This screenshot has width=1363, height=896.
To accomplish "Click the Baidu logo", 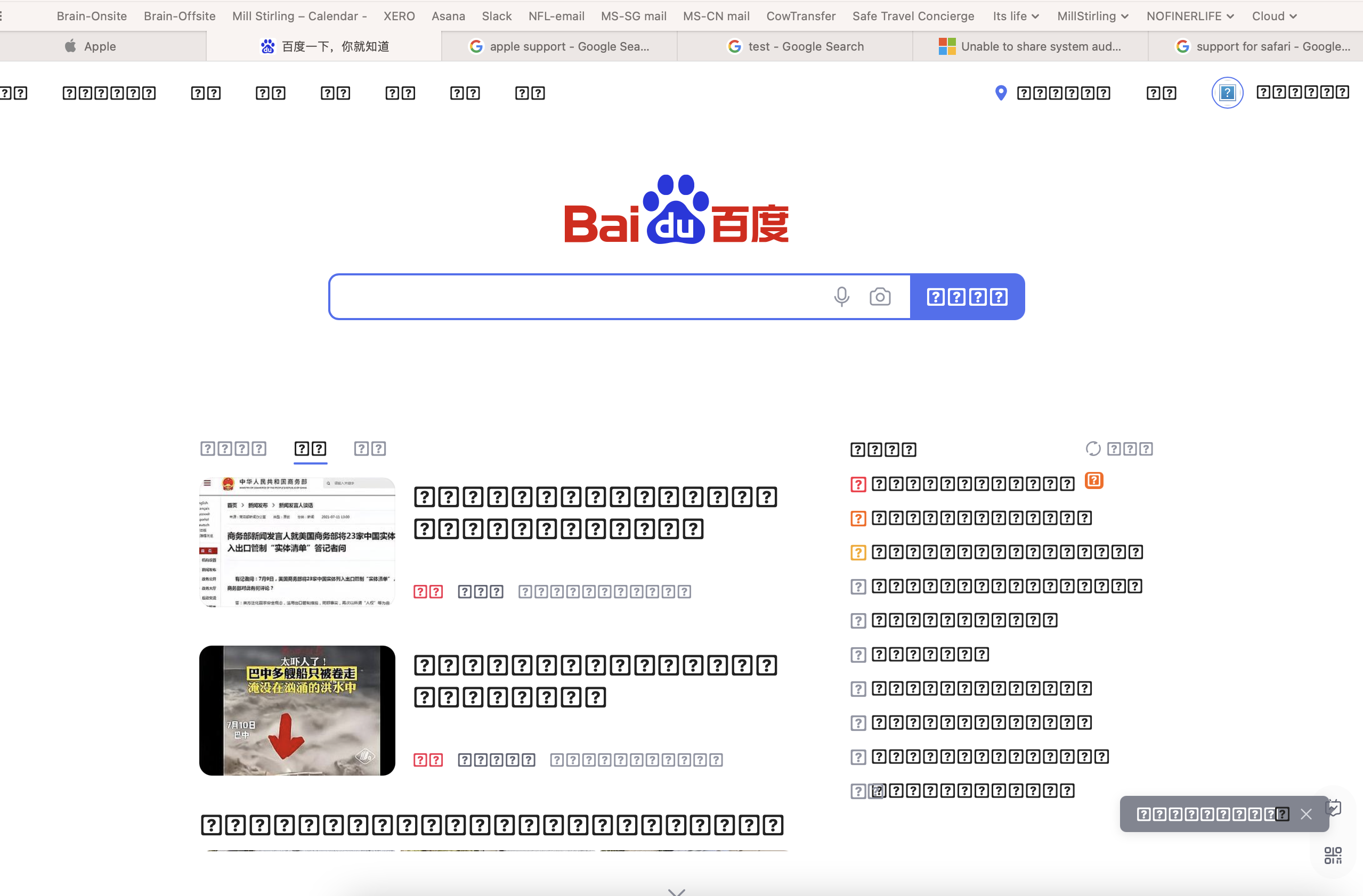I will click(676, 209).
